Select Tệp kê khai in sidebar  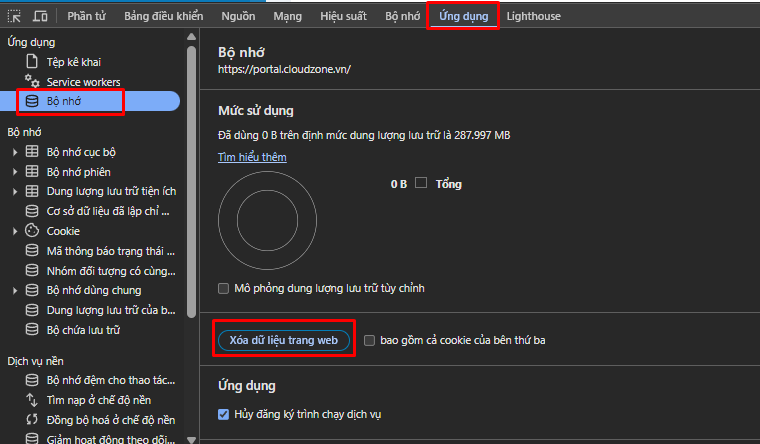pyautogui.click(x=74, y=62)
